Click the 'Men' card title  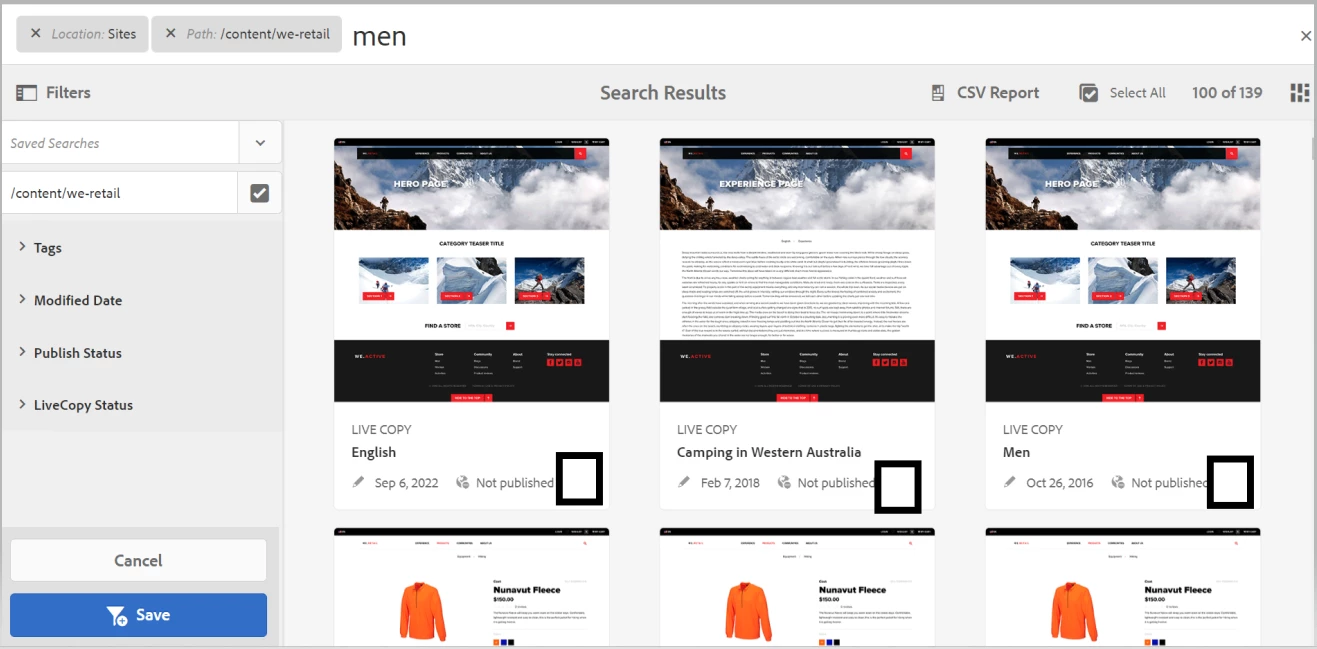coord(1016,452)
